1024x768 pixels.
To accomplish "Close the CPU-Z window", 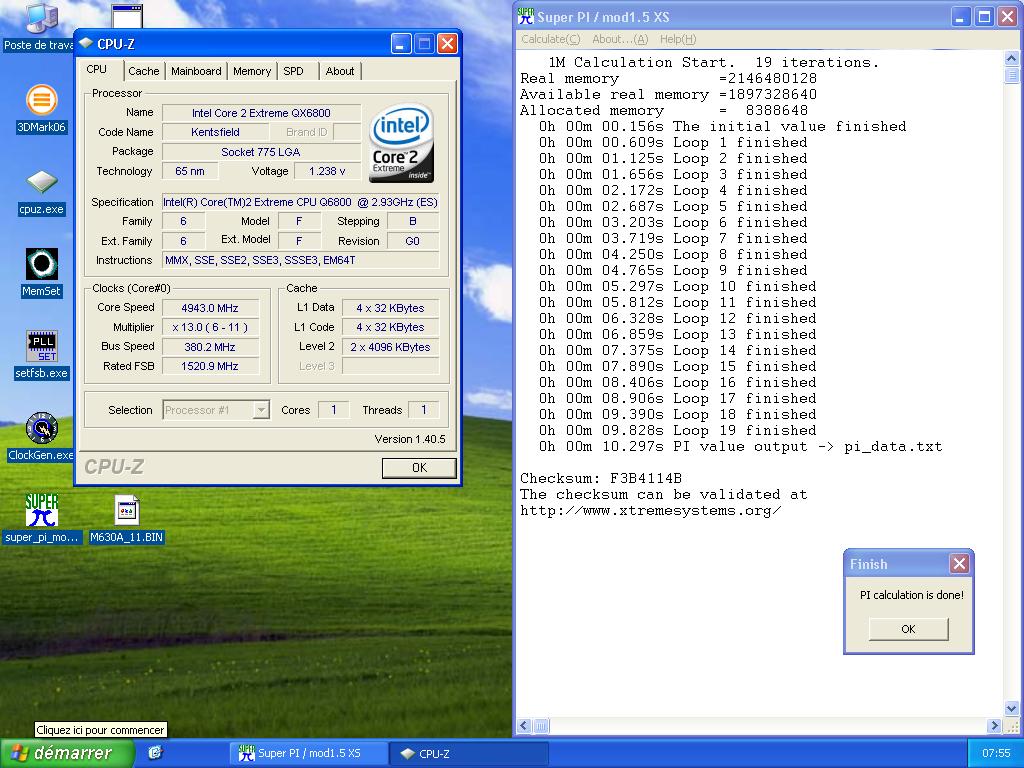I will tap(447, 44).
